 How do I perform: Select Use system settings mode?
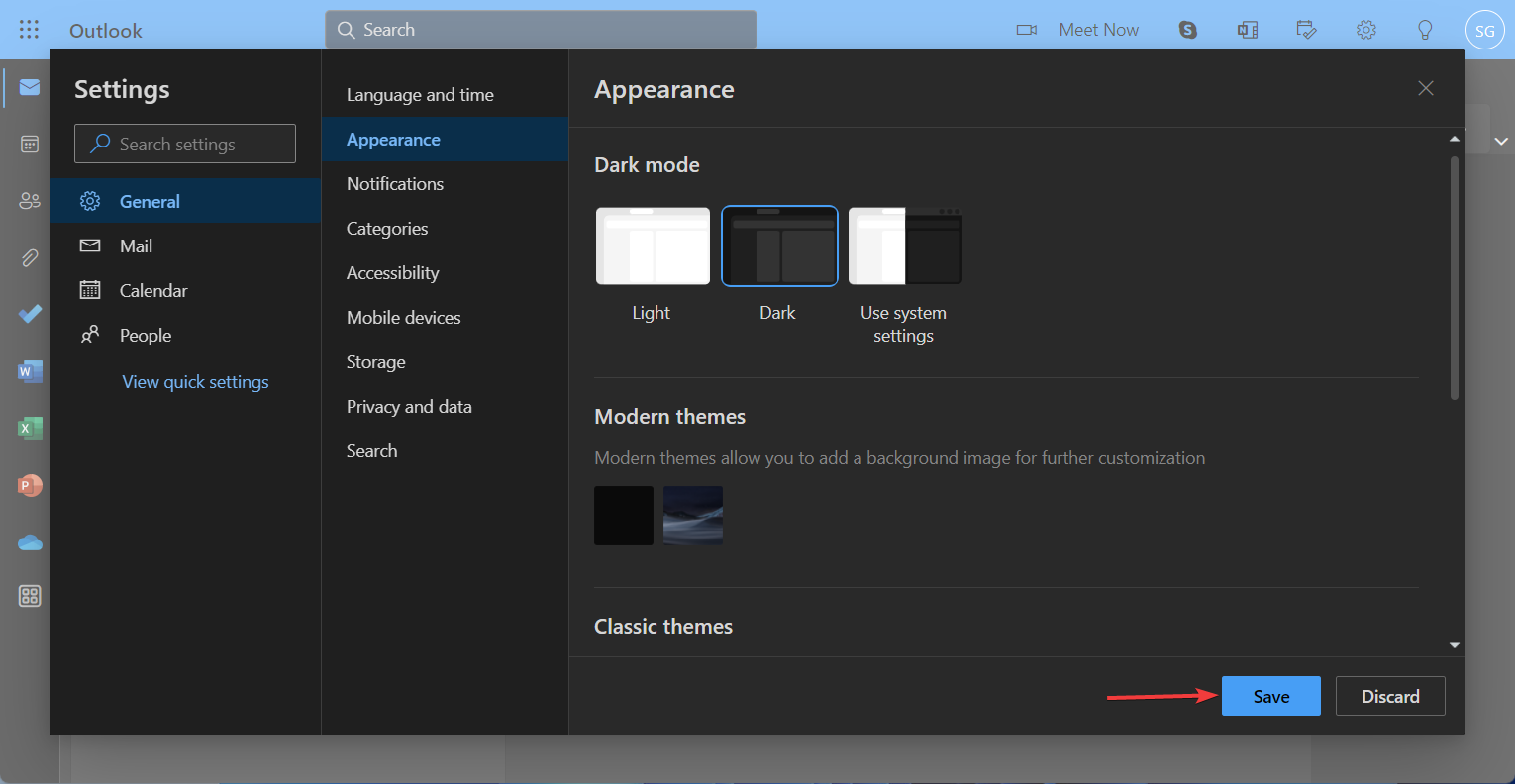tap(905, 246)
